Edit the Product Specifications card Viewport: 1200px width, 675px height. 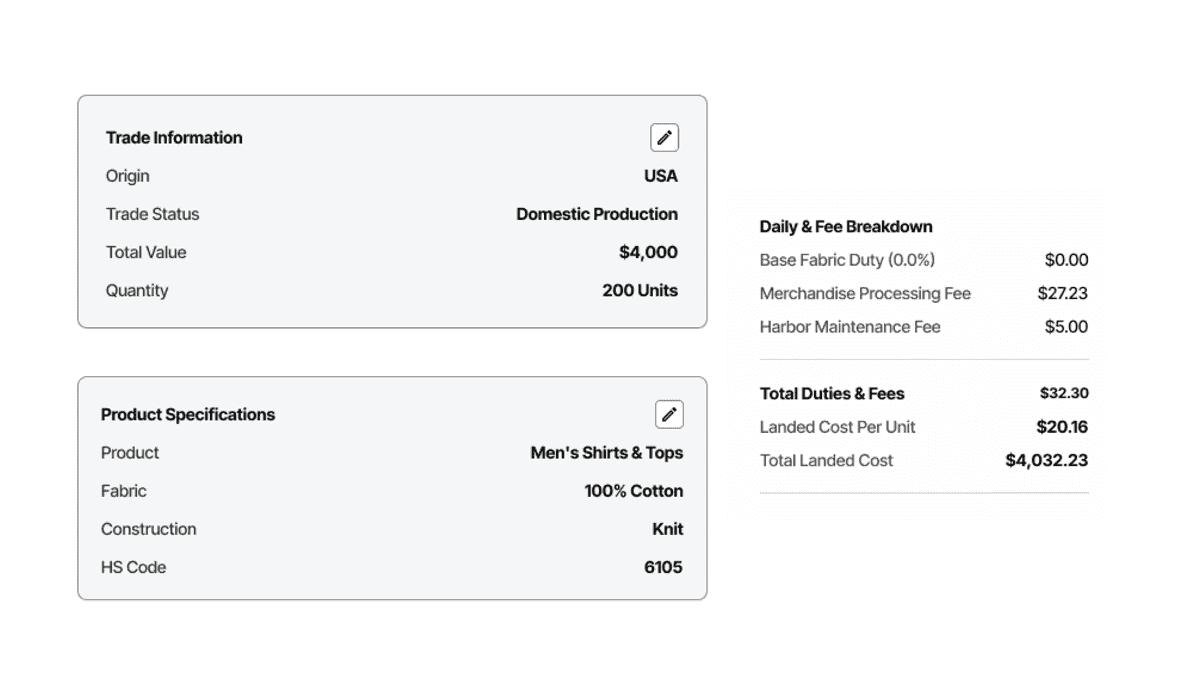click(x=669, y=414)
